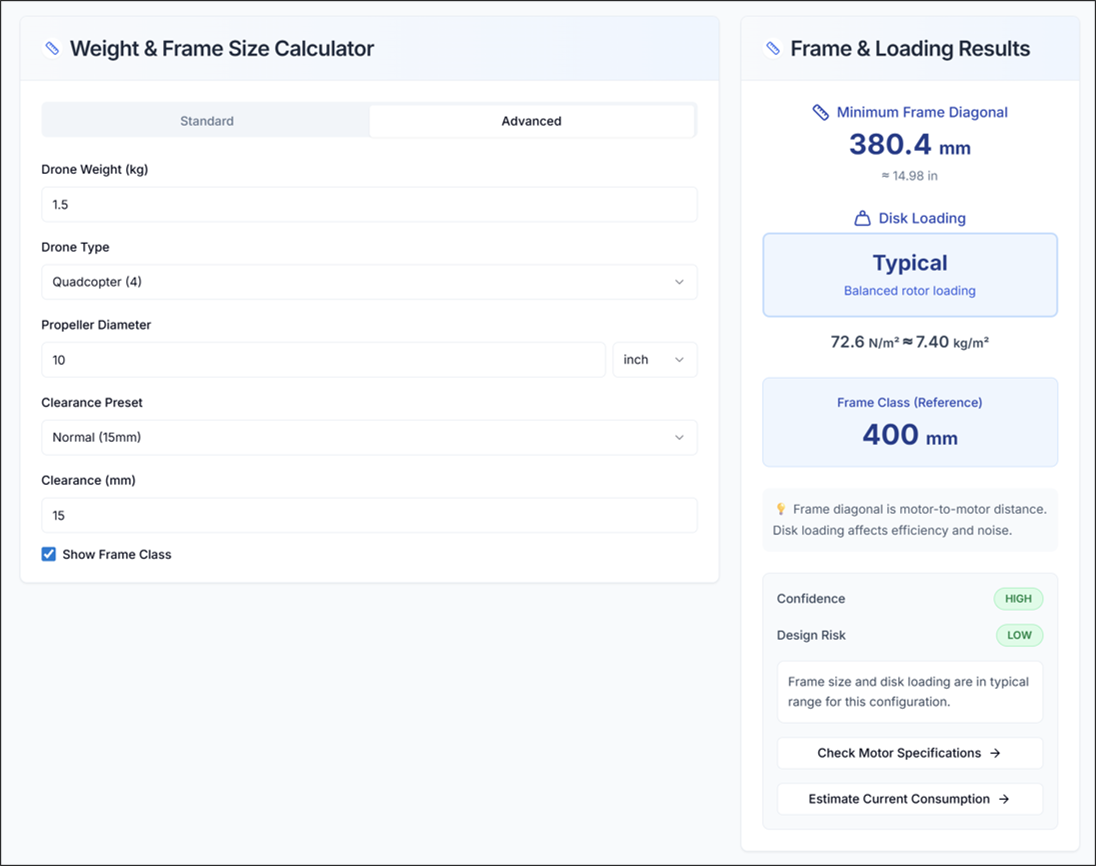Click the Drone Weight input field

pyautogui.click(x=369, y=204)
